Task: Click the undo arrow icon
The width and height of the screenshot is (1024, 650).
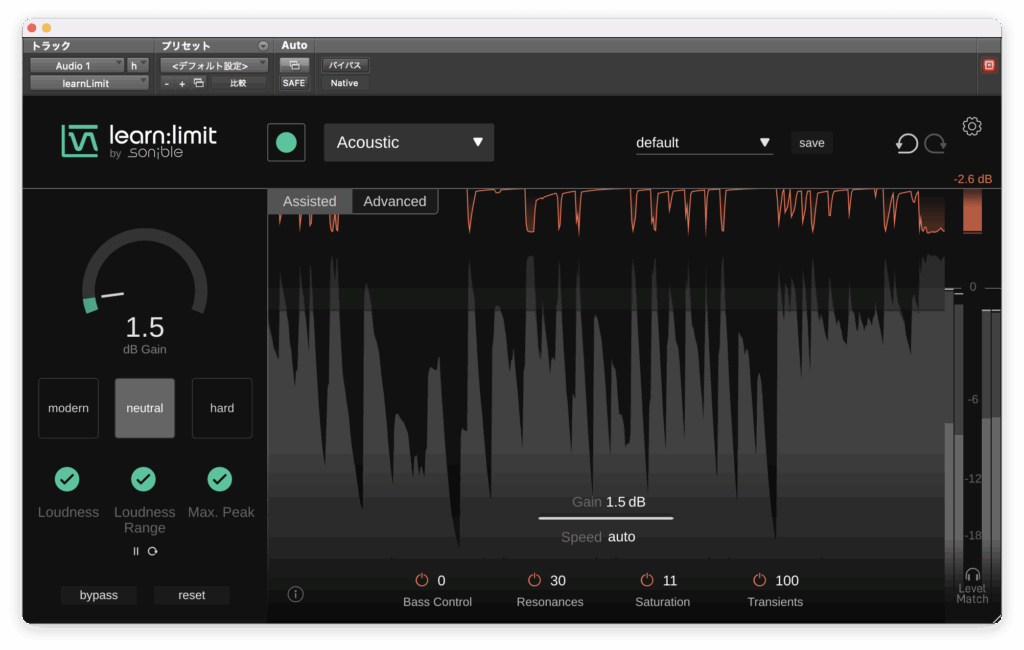Action: click(x=906, y=143)
